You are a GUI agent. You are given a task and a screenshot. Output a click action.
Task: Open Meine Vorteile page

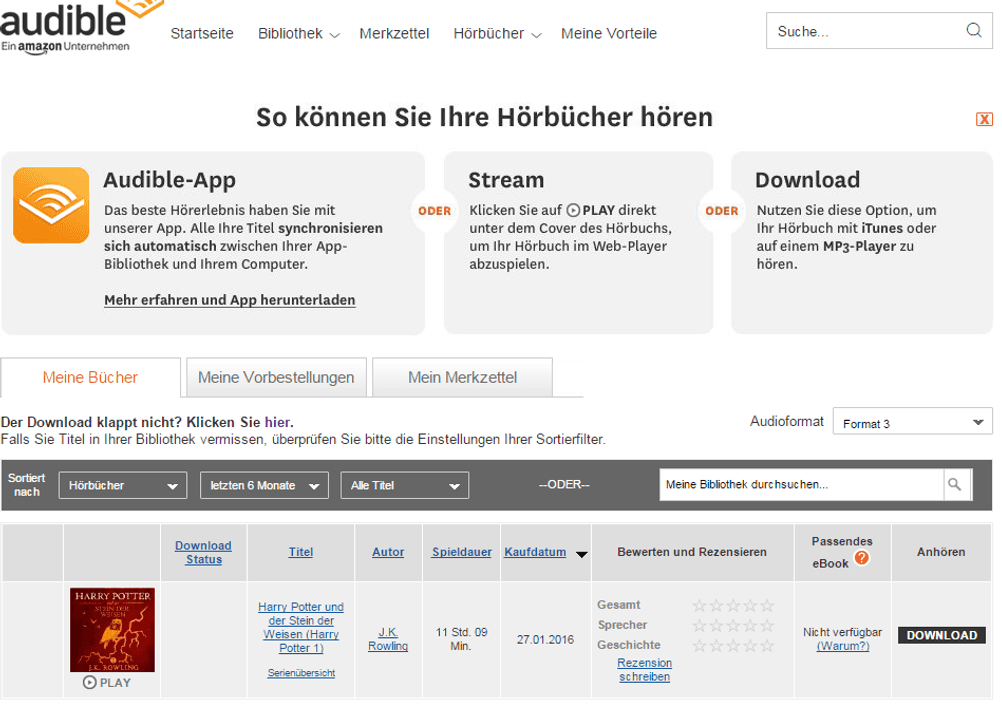point(609,33)
